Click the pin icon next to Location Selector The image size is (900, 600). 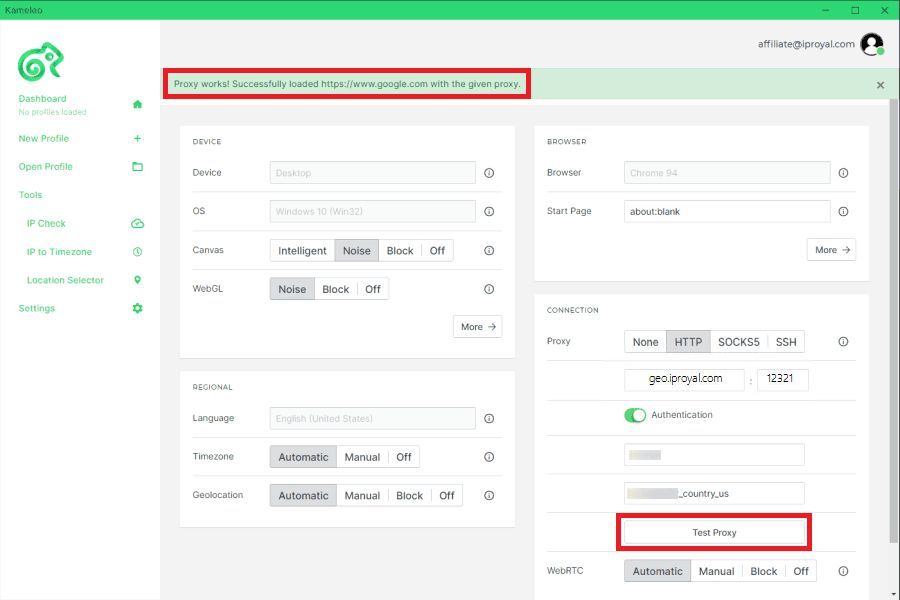coord(137,280)
